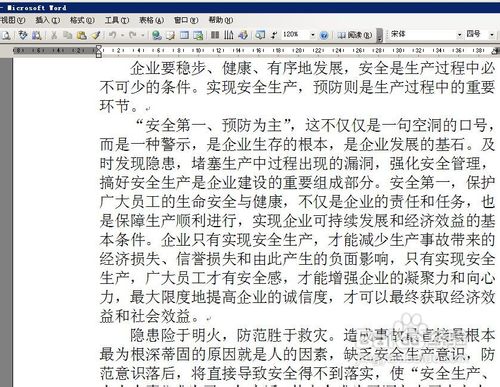Screen dimensions: 500x387
Task: Open the toolbar options arrow beside 阅读
Action: coord(379,36)
